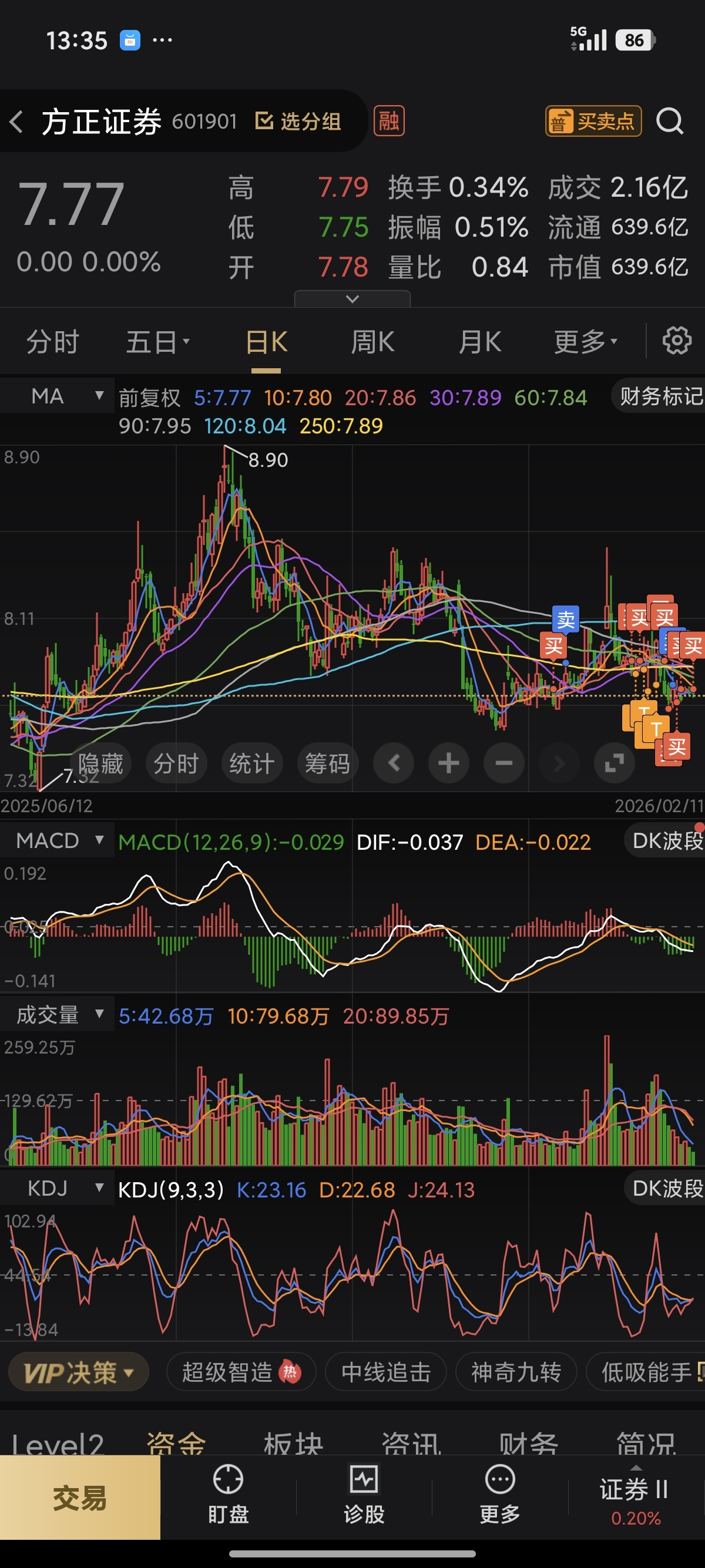Toggle DK波段 on MACD panel
The height and width of the screenshot is (1568, 705).
(x=666, y=840)
